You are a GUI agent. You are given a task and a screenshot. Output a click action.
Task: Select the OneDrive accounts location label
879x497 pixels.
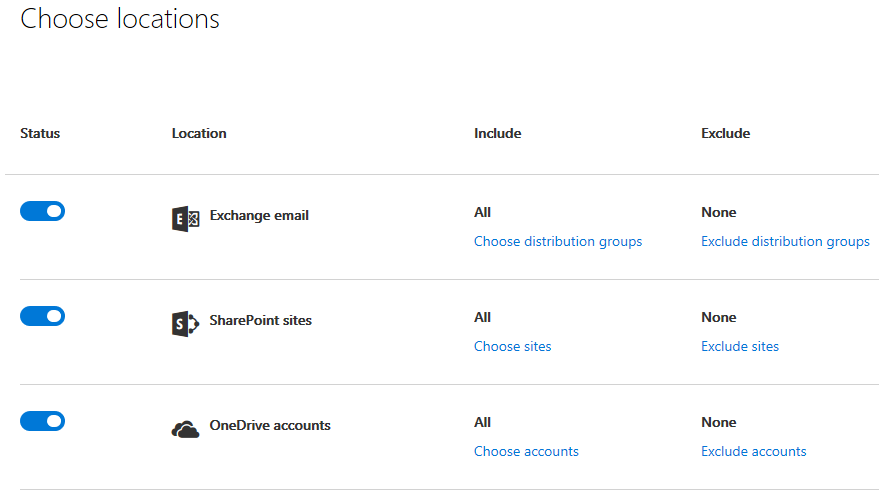click(270, 426)
